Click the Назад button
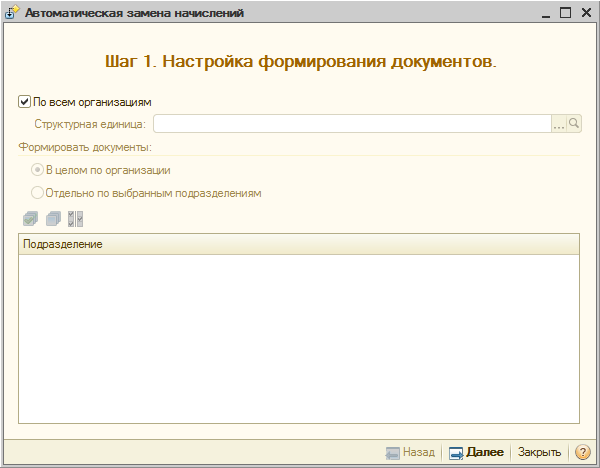This screenshot has width=600, height=468. 410,452
